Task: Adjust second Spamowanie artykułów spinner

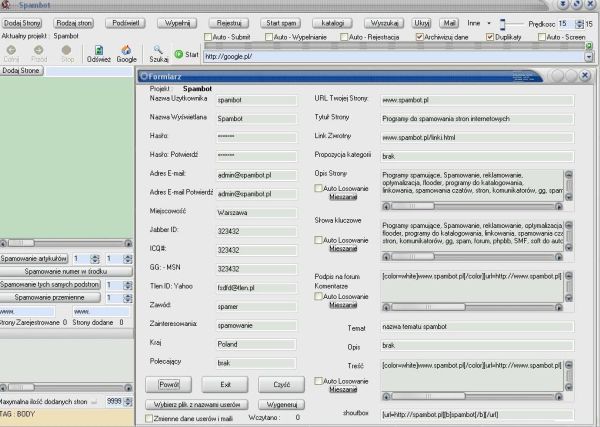Action: coord(127,259)
